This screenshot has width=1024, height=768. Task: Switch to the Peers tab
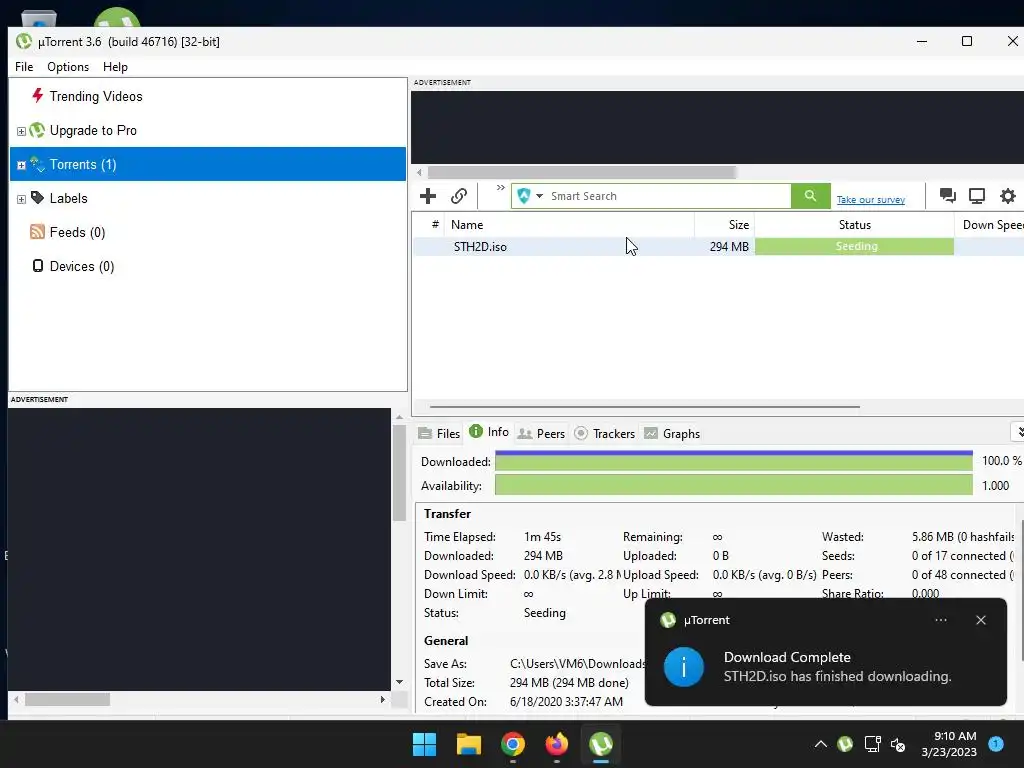(541, 433)
